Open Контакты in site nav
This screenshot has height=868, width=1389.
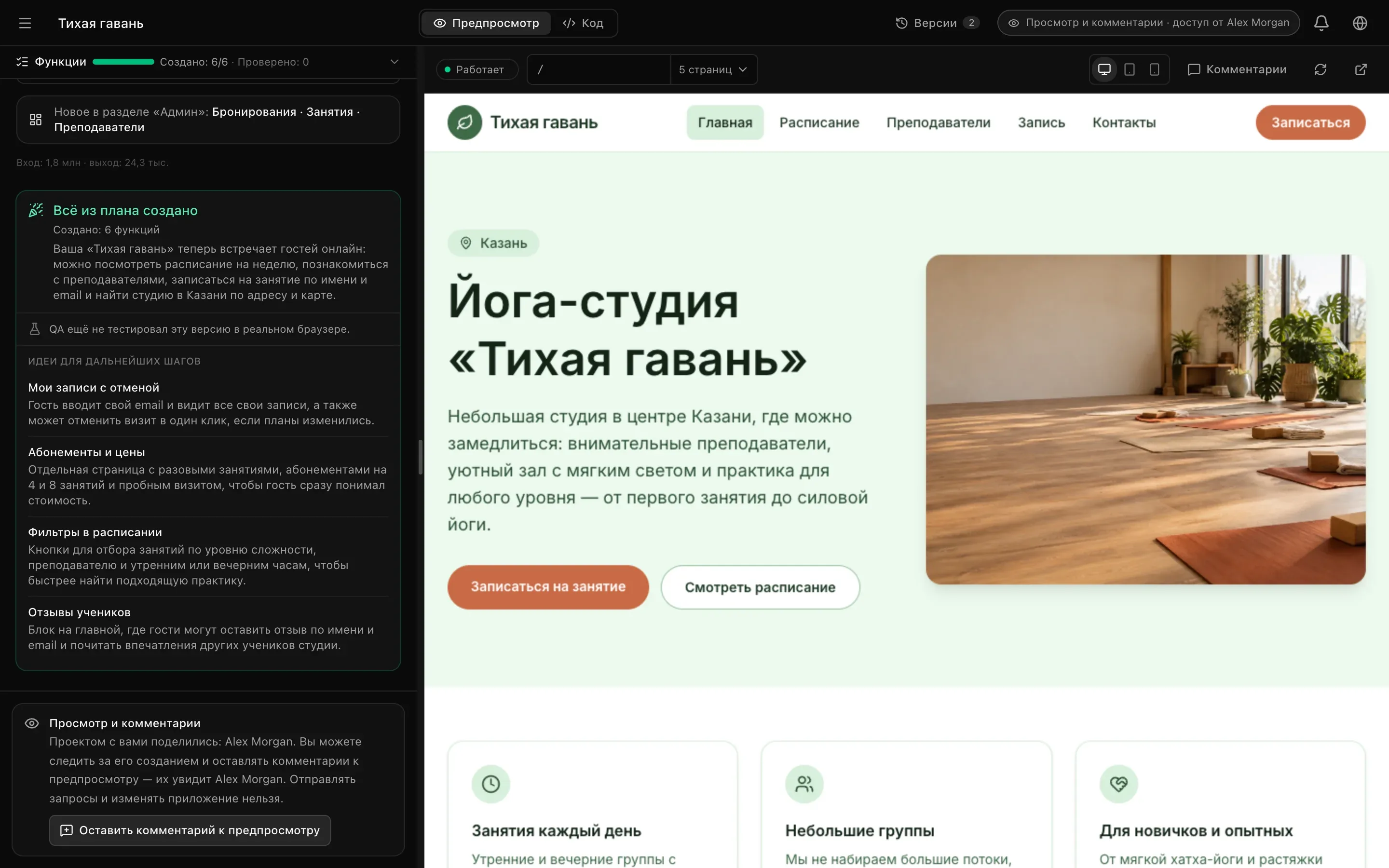click(x=1124, y=122)
